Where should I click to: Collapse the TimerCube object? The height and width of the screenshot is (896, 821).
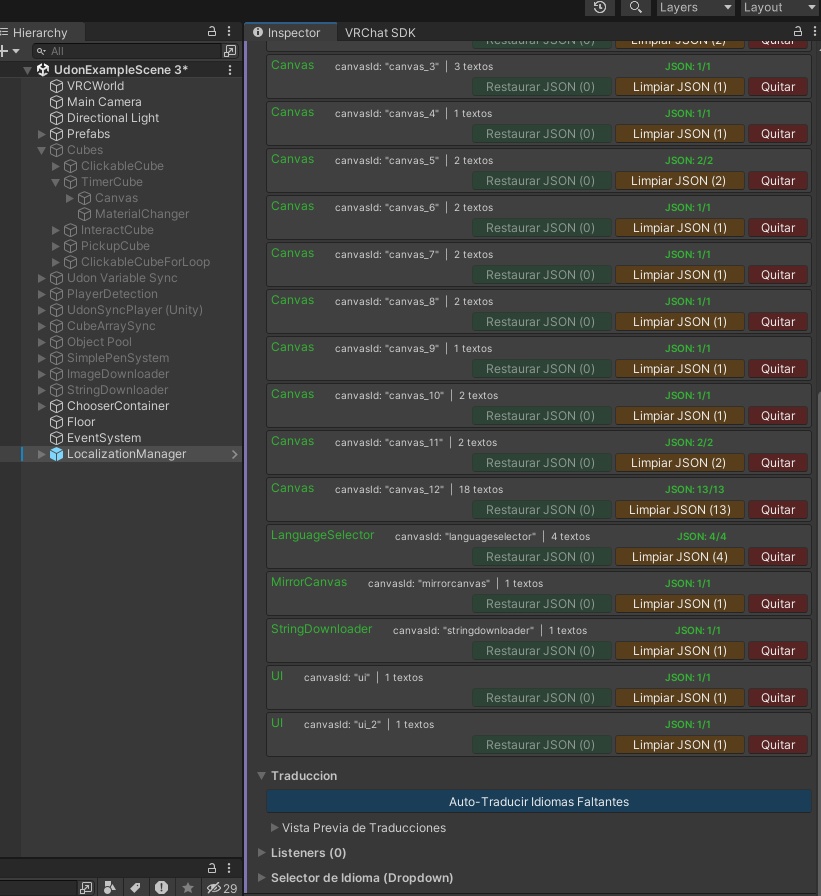(x=55, y=182)
